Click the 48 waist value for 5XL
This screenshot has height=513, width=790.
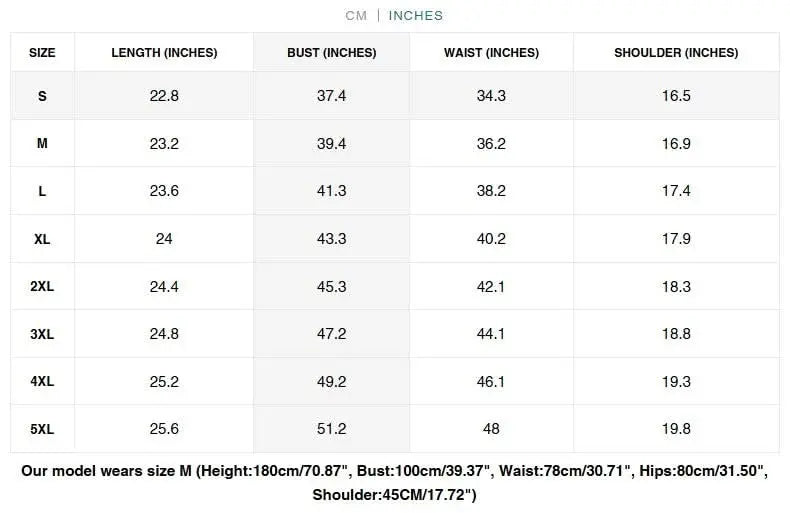click(491, 429)
